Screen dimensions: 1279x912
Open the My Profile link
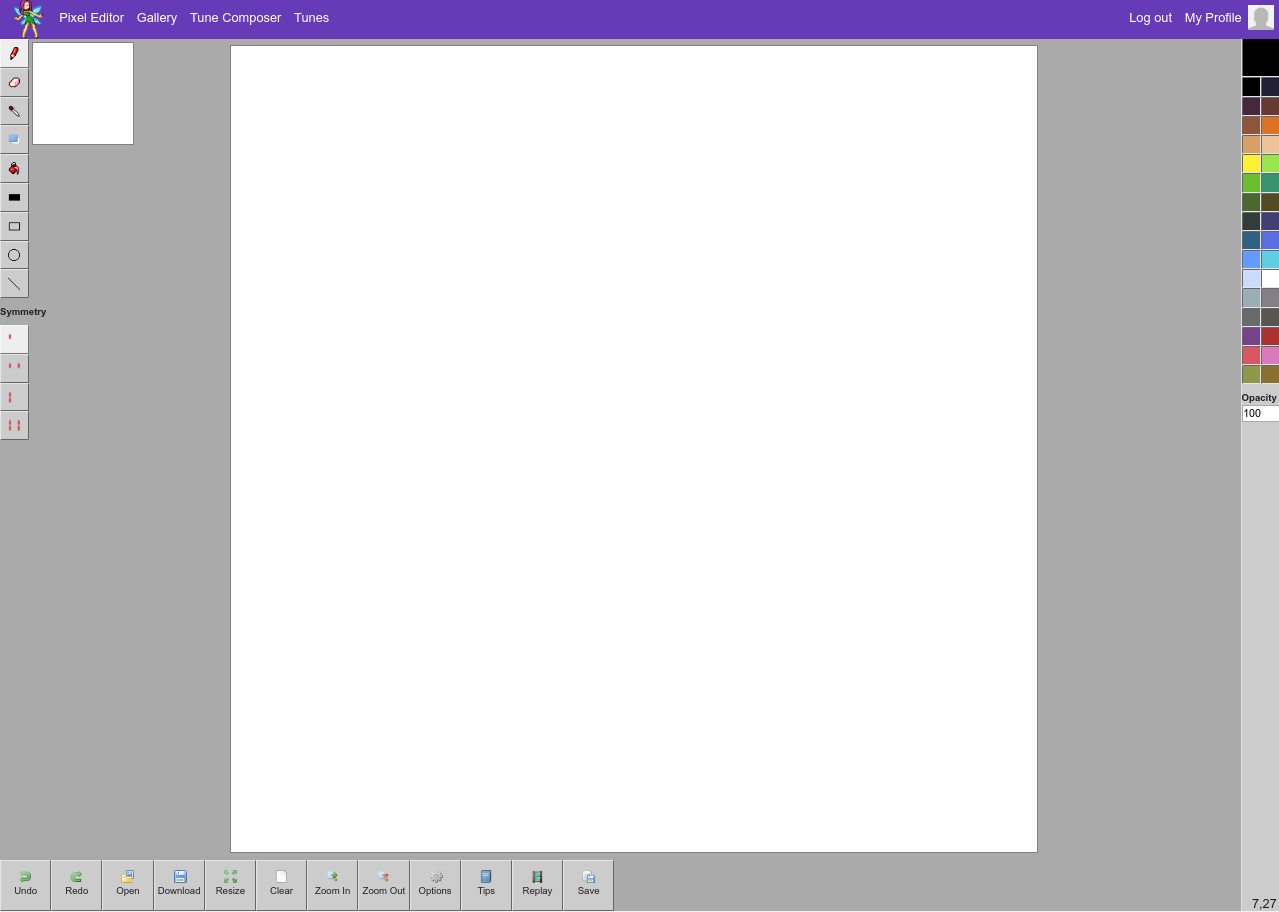point(1213,18)
